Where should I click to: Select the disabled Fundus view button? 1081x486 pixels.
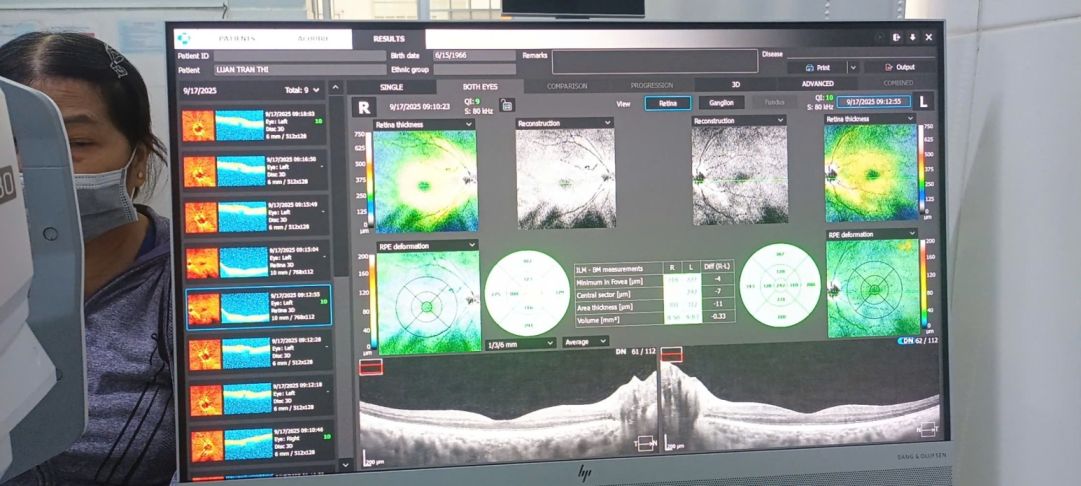coord(775,102)
